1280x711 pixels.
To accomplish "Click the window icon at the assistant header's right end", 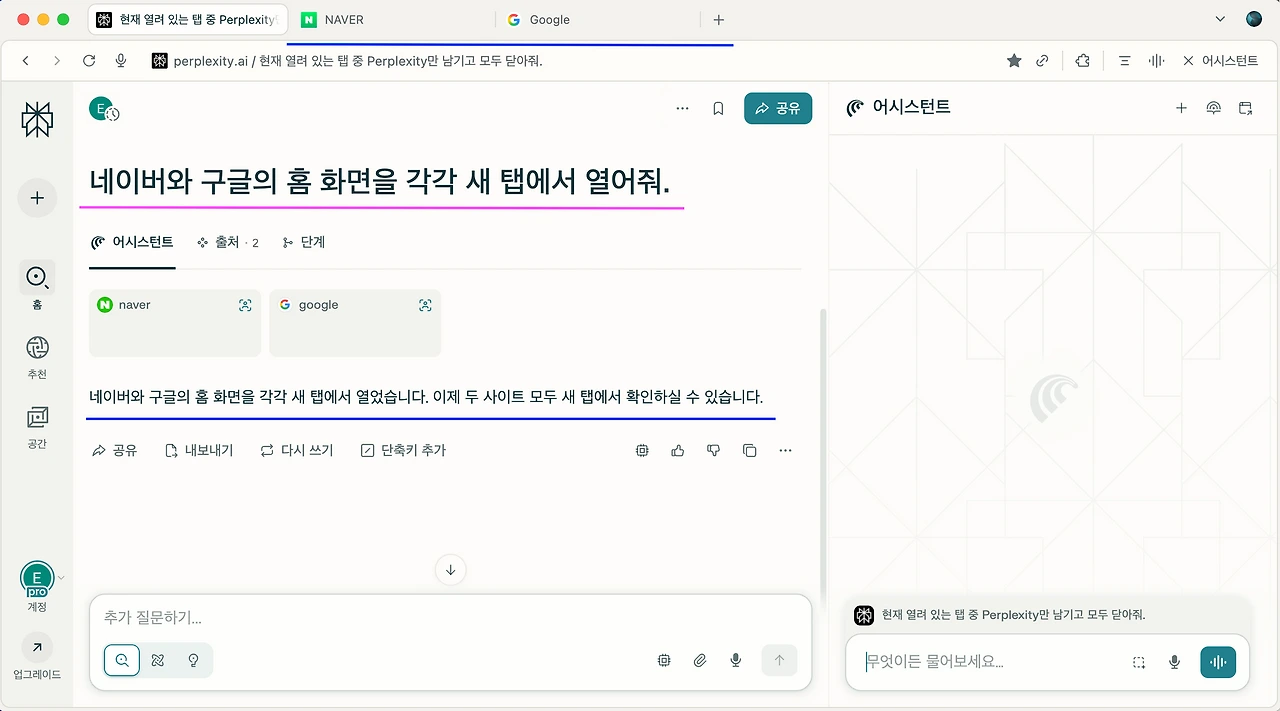I will [1245, 108].
